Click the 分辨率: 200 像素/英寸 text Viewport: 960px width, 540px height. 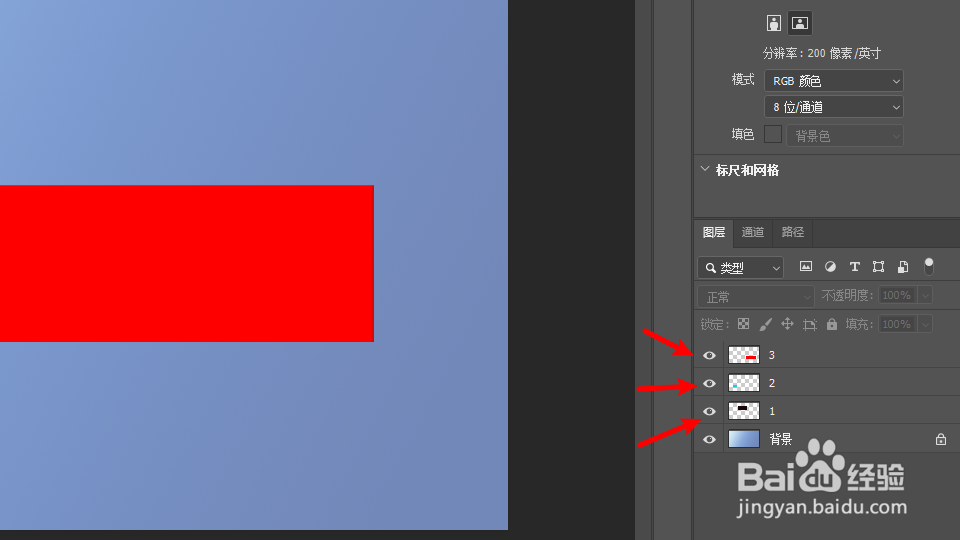[x=822, y=53]
